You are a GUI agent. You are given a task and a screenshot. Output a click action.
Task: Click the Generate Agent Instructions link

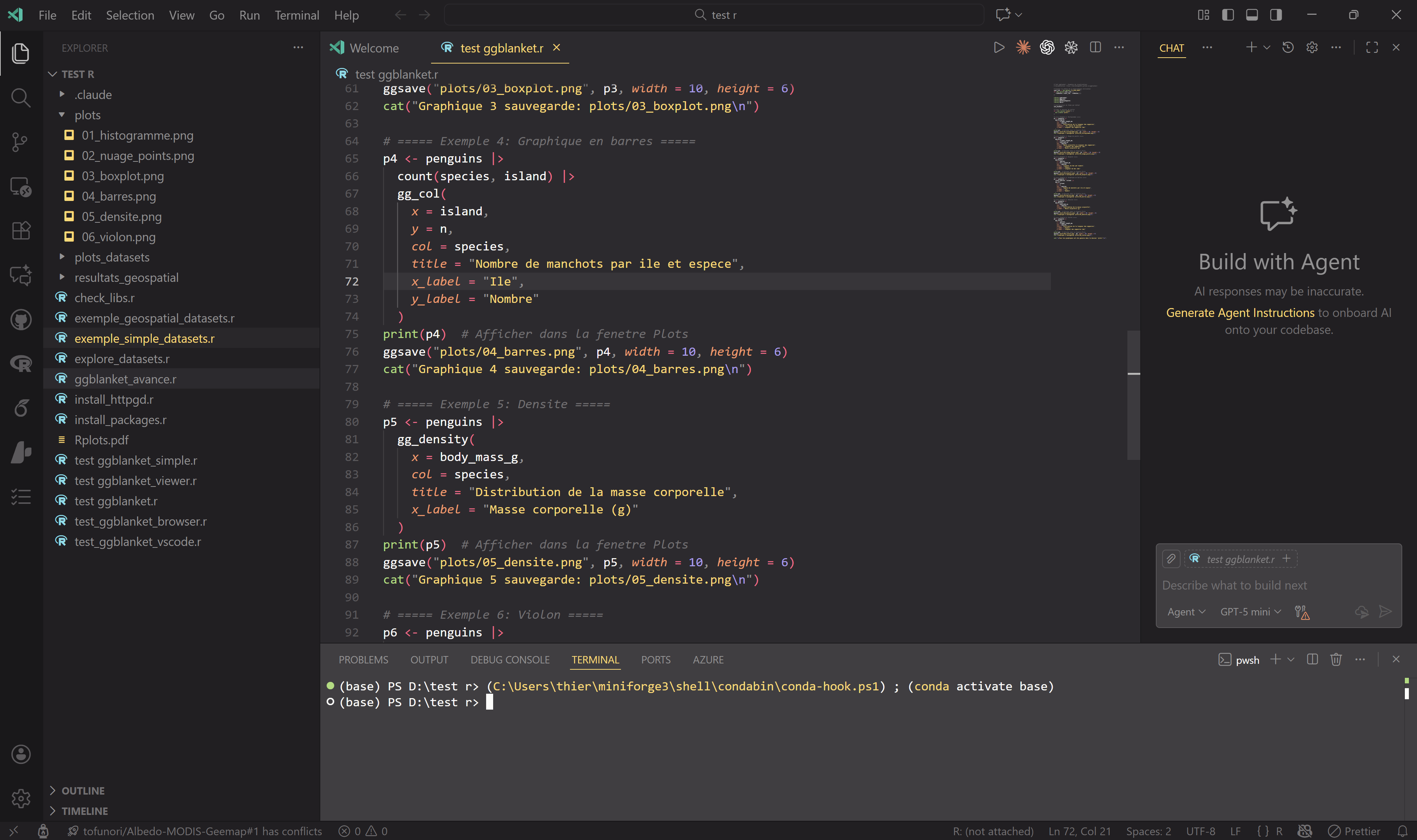[1240, 312]
